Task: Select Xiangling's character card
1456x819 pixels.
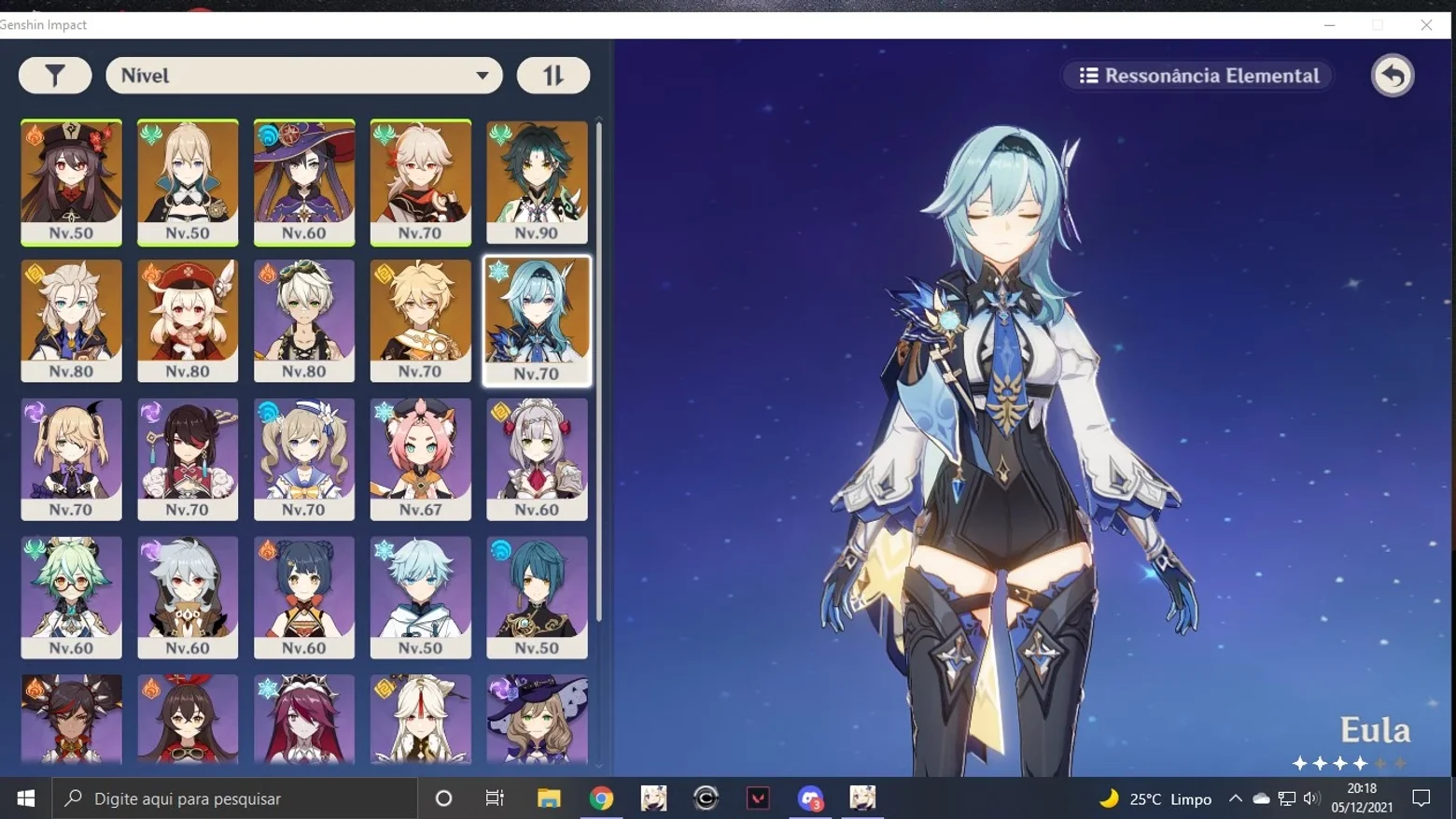Action: click(x=304, y=598)
